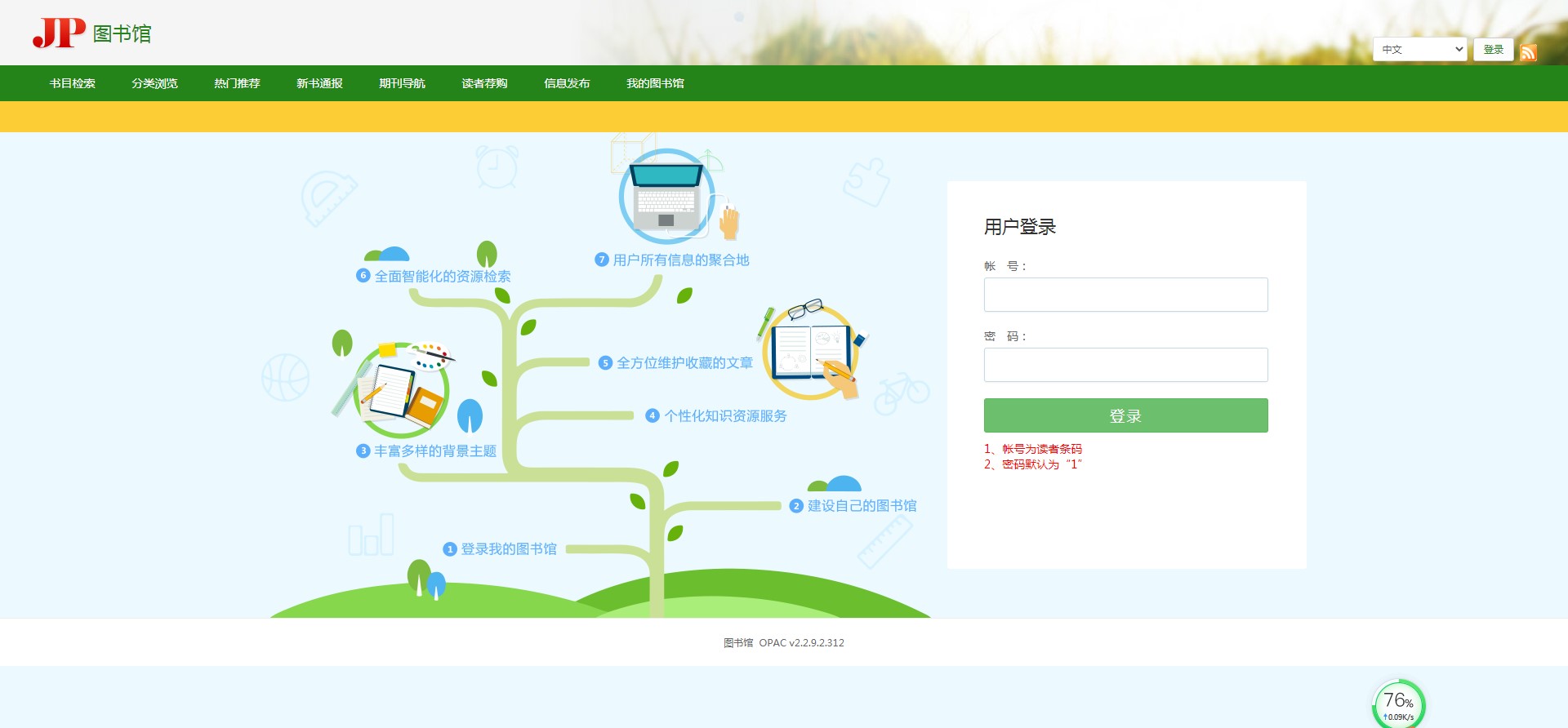
Task: Click the 76% network speed indicator
Action: click(x=1398, y=704)
